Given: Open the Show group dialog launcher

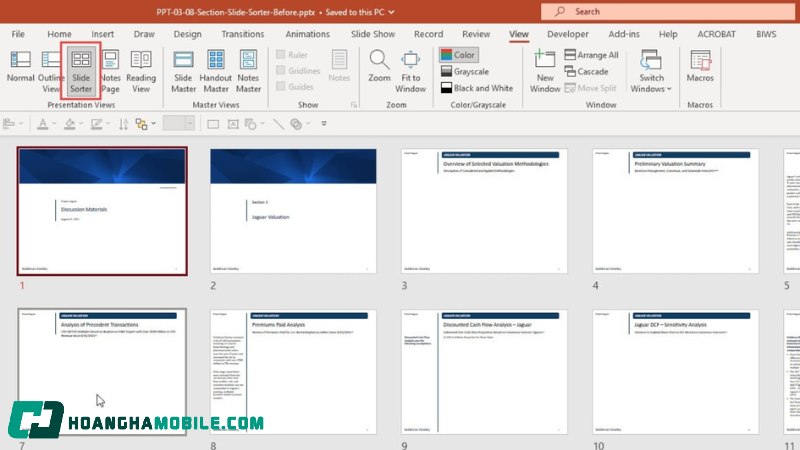Looking at the screenshot, I should 354,105.
